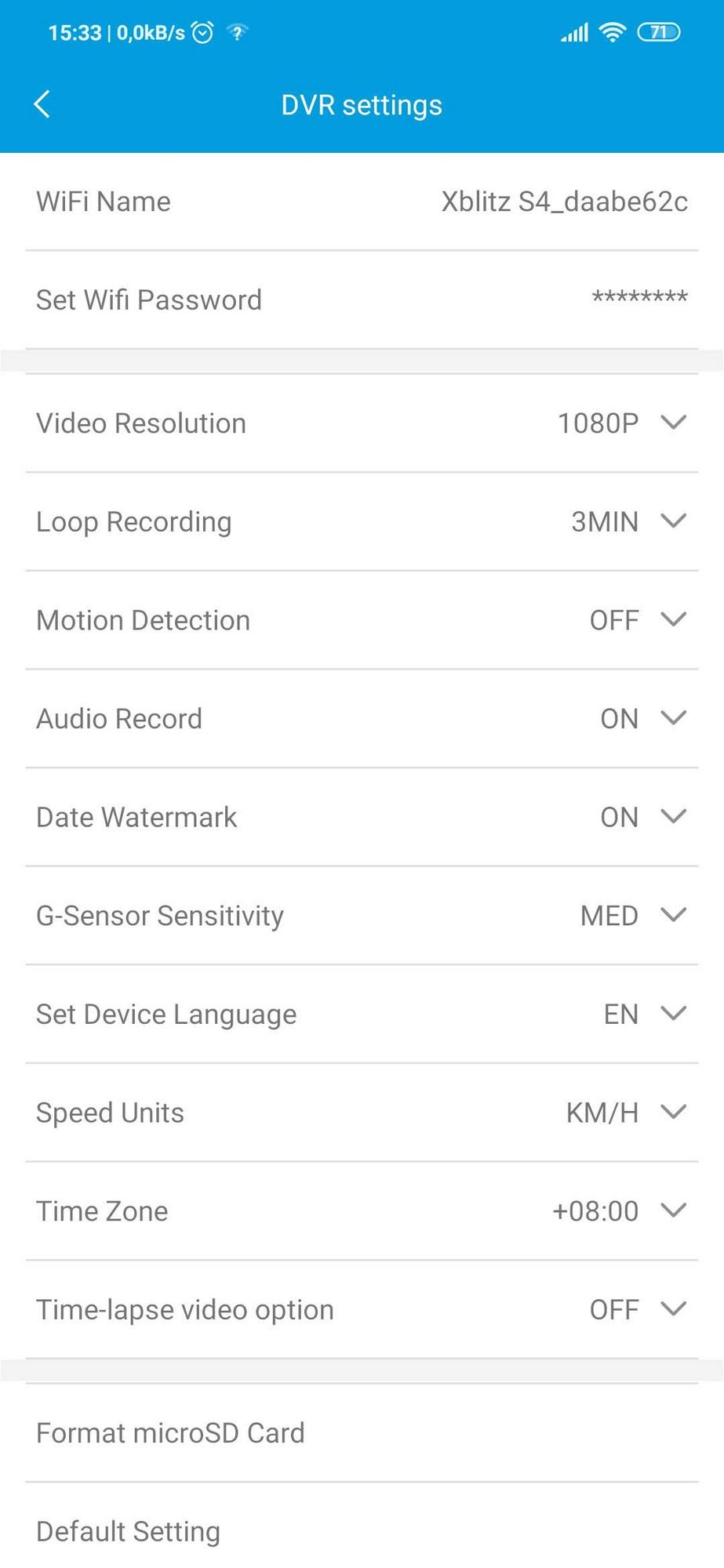Tap the back arrow icon
Image resolution: width=724 pixels, height=1568 pixels.
tap(42, 104)
